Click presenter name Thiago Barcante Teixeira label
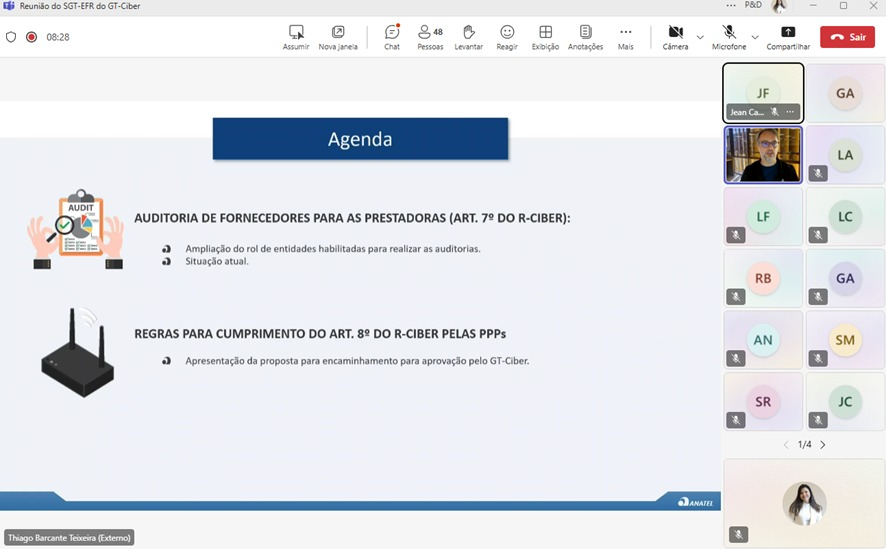886x549 pixels. tap(69, 538)
